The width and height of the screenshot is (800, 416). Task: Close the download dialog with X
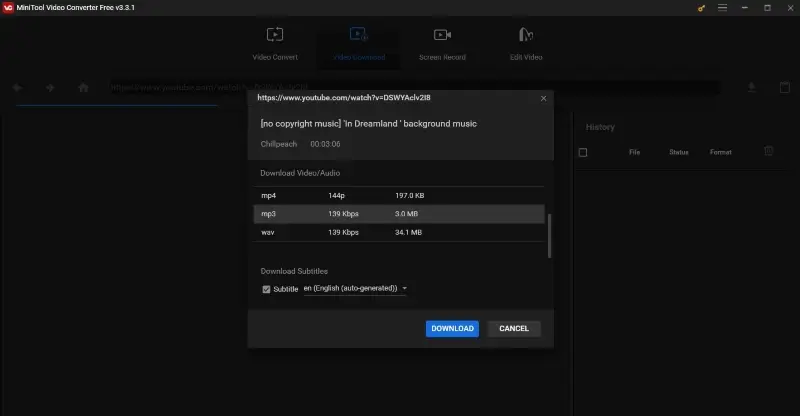tap(543, 99)
